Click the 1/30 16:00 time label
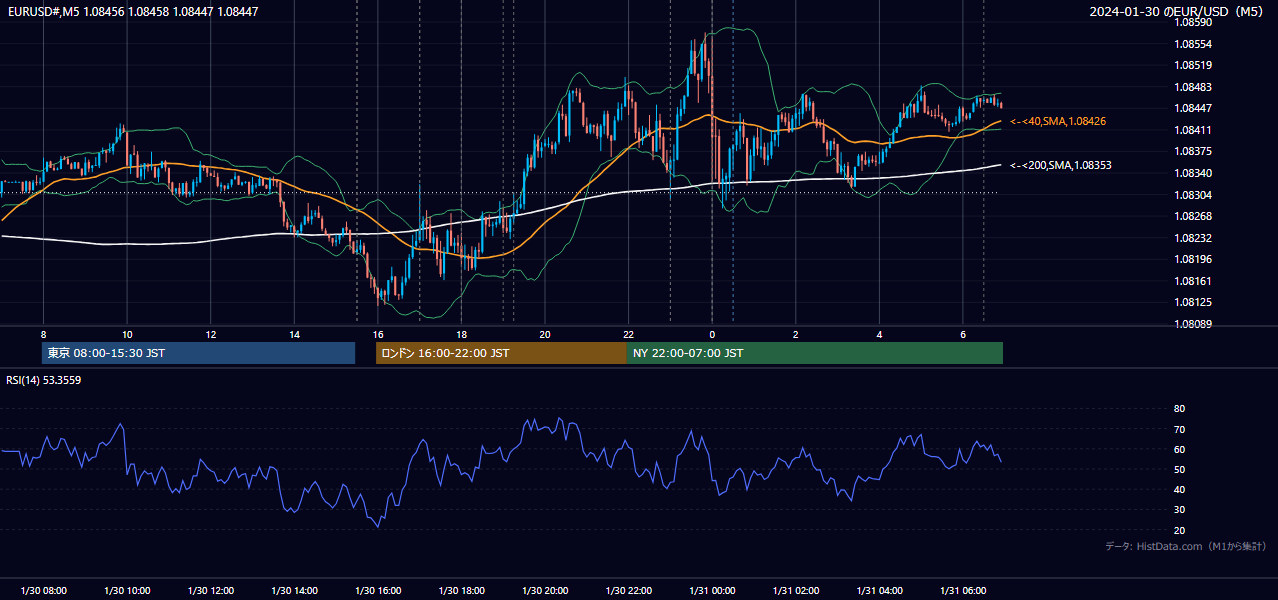This screenshot has height=600, width=1278. [378, 591]
